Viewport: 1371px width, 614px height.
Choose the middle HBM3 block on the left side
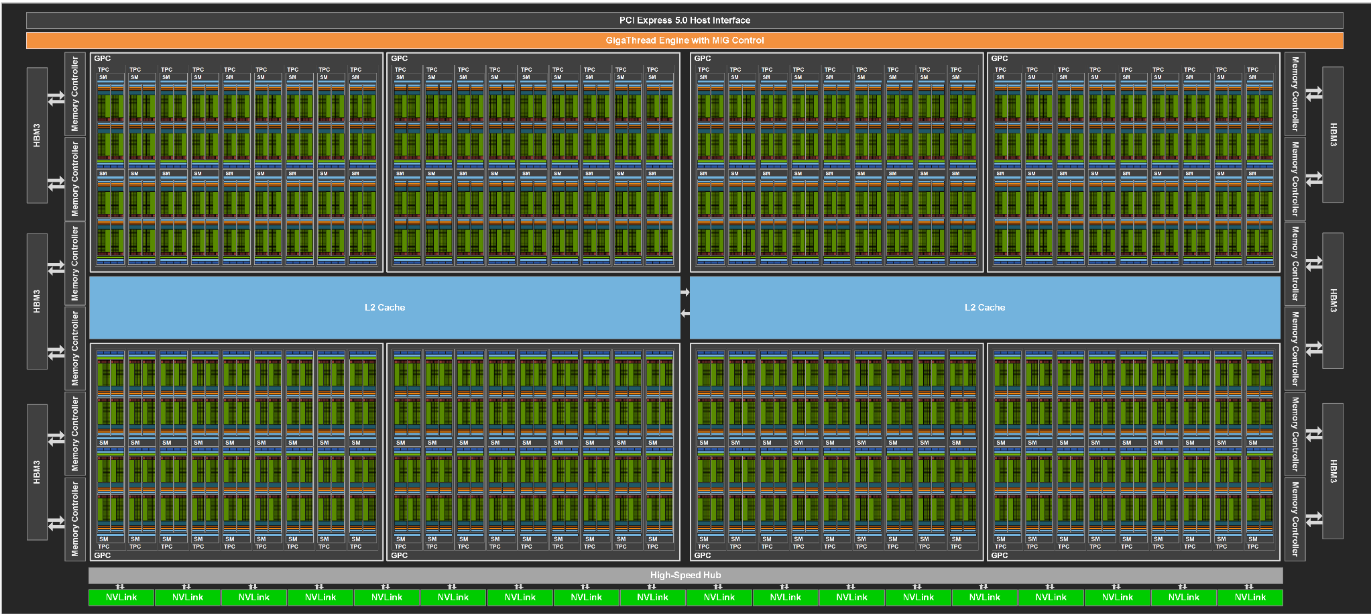tap(37, 300)
